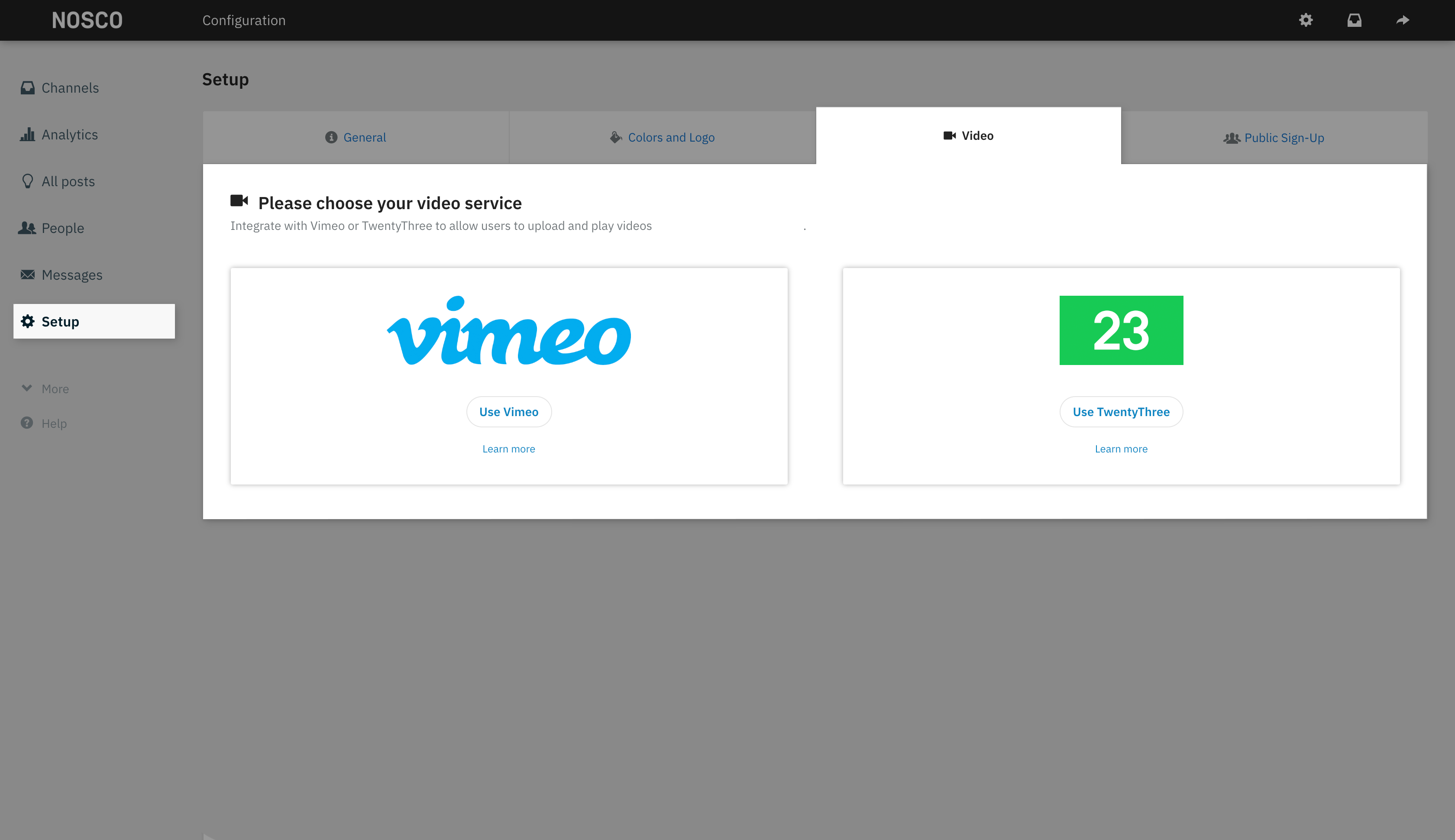Click the Video tab camera icon
1455x840 pixels.
(949, 135)
